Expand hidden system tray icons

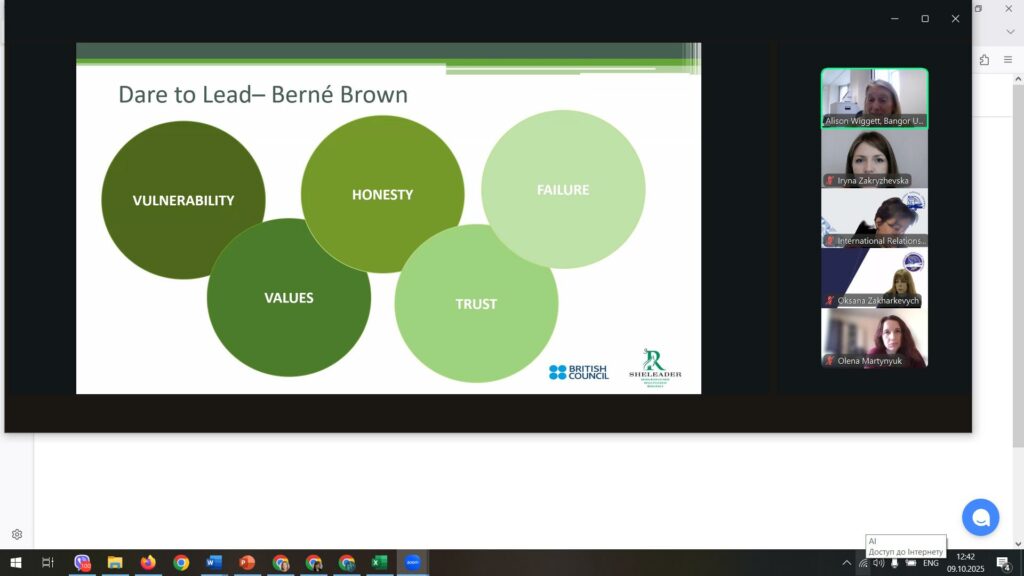847,563
